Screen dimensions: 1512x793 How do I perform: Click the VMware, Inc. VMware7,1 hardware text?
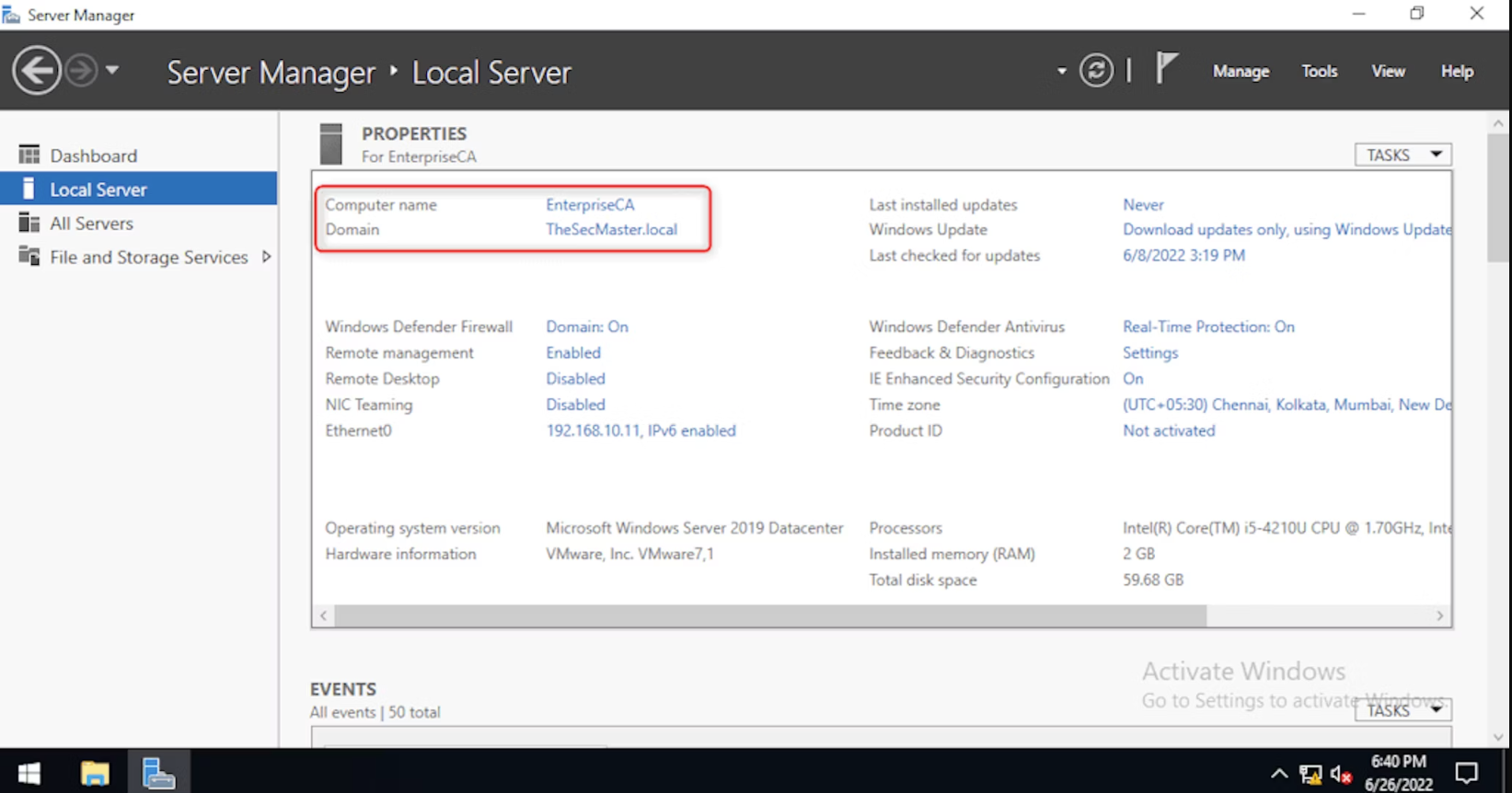point(629,553)
